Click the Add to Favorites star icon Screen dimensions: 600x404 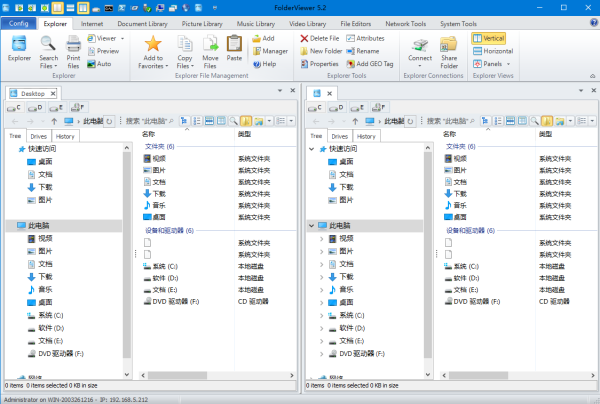pyautogui.click(x=153, y=48)
